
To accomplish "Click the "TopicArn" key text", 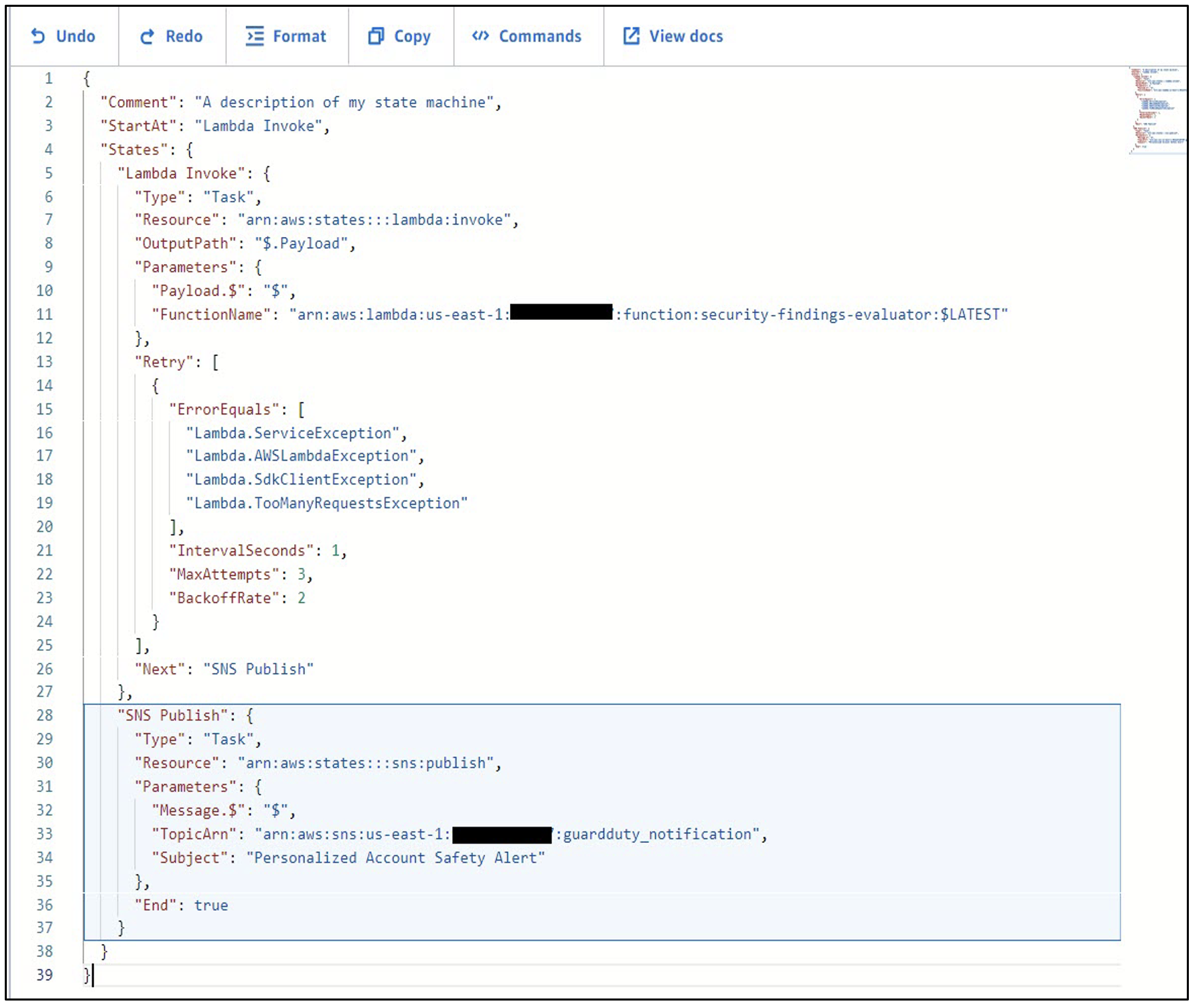I will coord(194,834).
